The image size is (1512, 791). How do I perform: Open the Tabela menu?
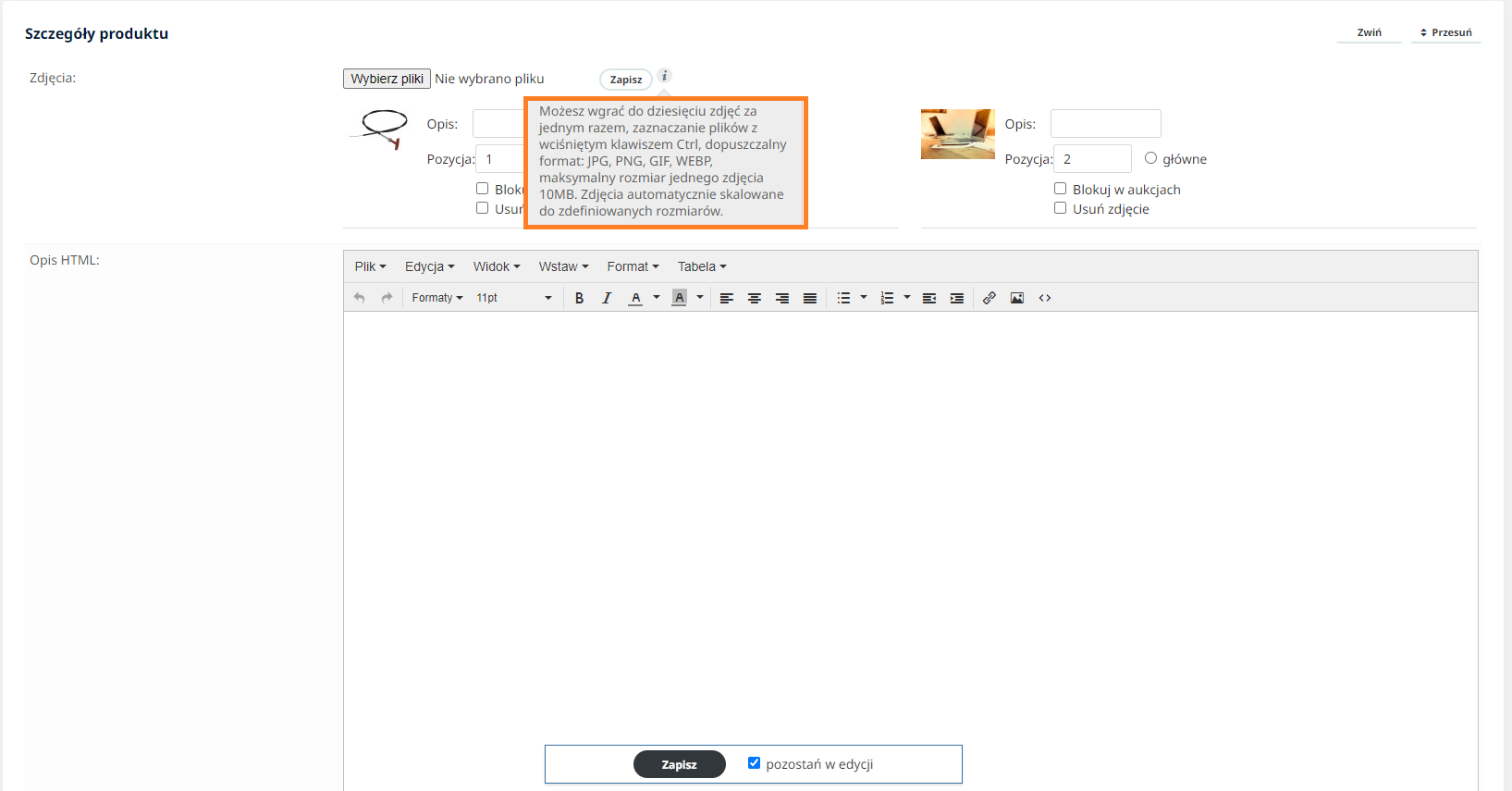click(701, 266)
